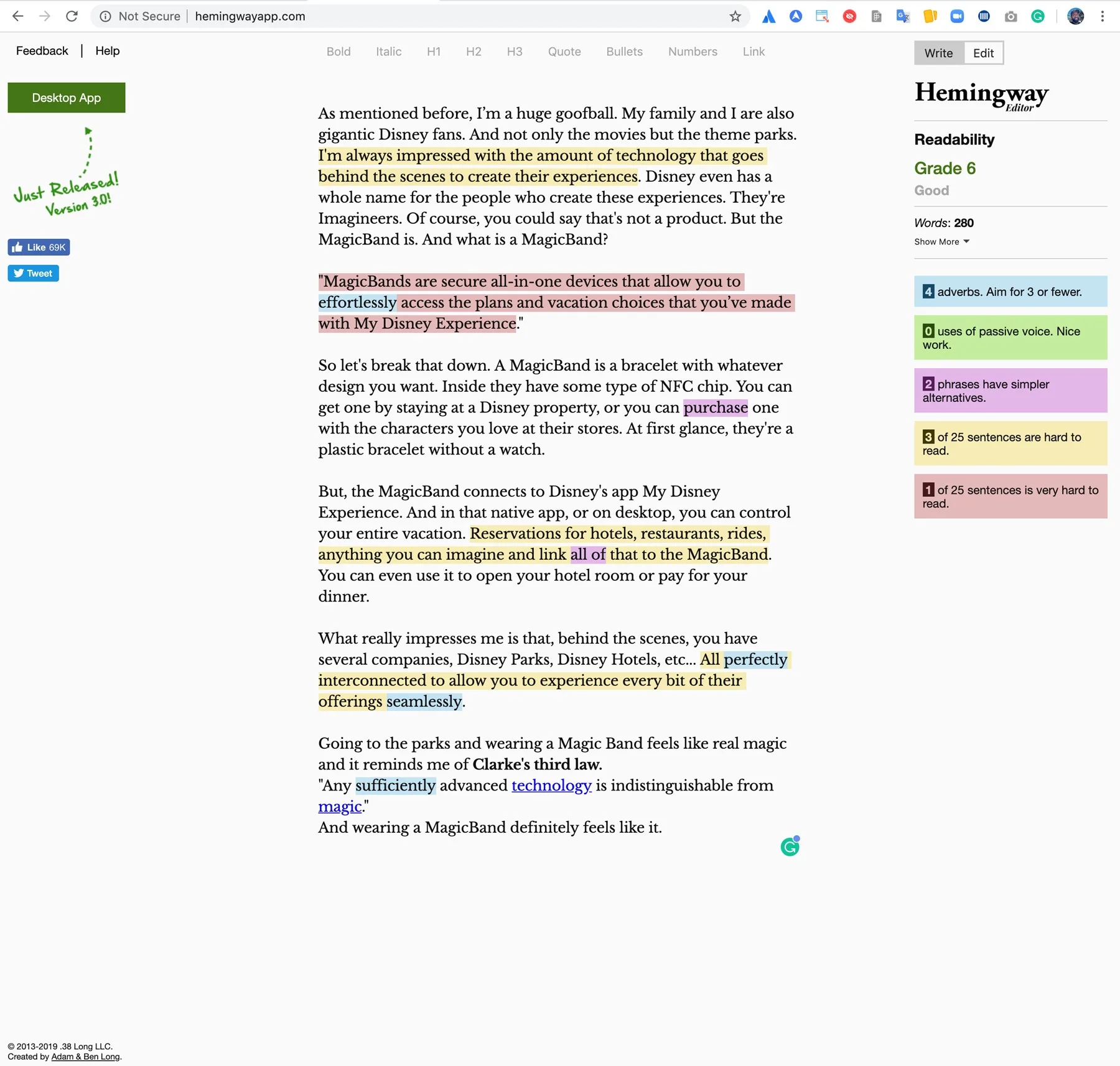Click the highlighted adverb 'effortlessly'

(357, 302)
